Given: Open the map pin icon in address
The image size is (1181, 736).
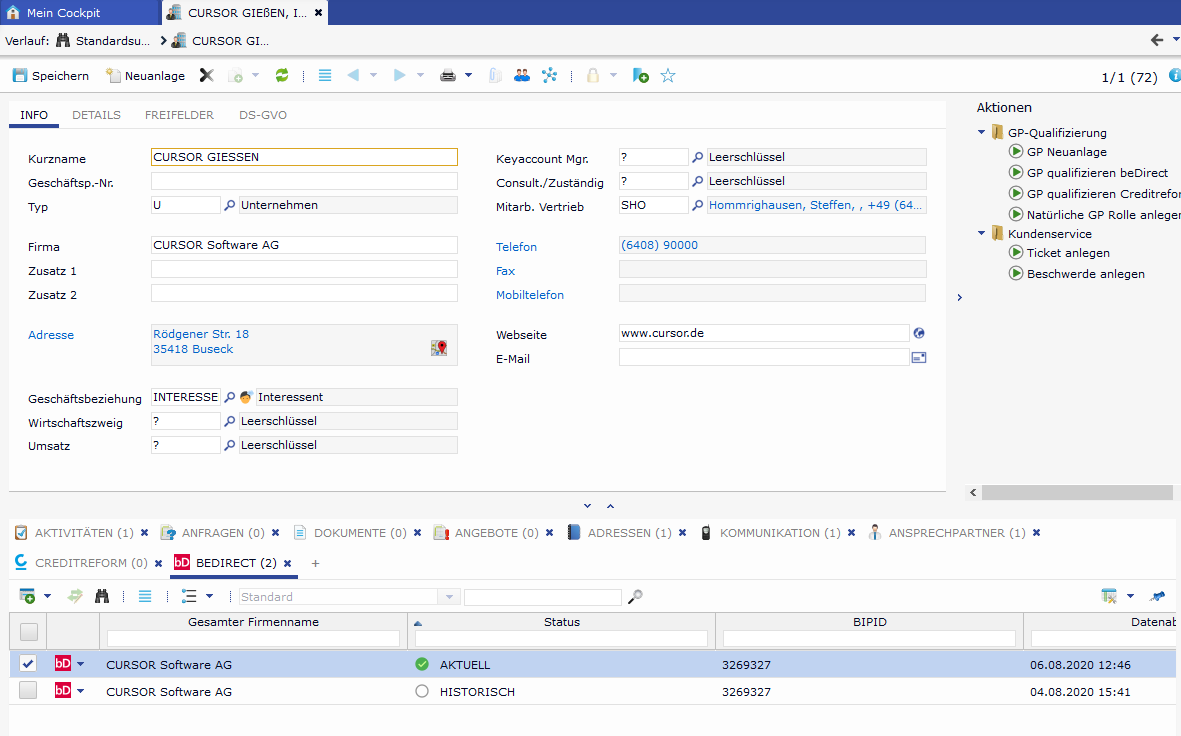Looking at the screenshot, I should pyautogui.click(x=439, y=348).
